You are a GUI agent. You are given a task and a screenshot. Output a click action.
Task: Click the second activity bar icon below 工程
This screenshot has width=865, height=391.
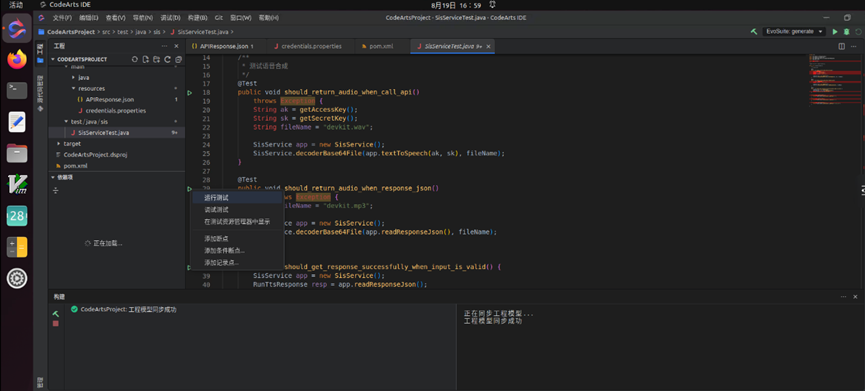(x=40, y=93)
